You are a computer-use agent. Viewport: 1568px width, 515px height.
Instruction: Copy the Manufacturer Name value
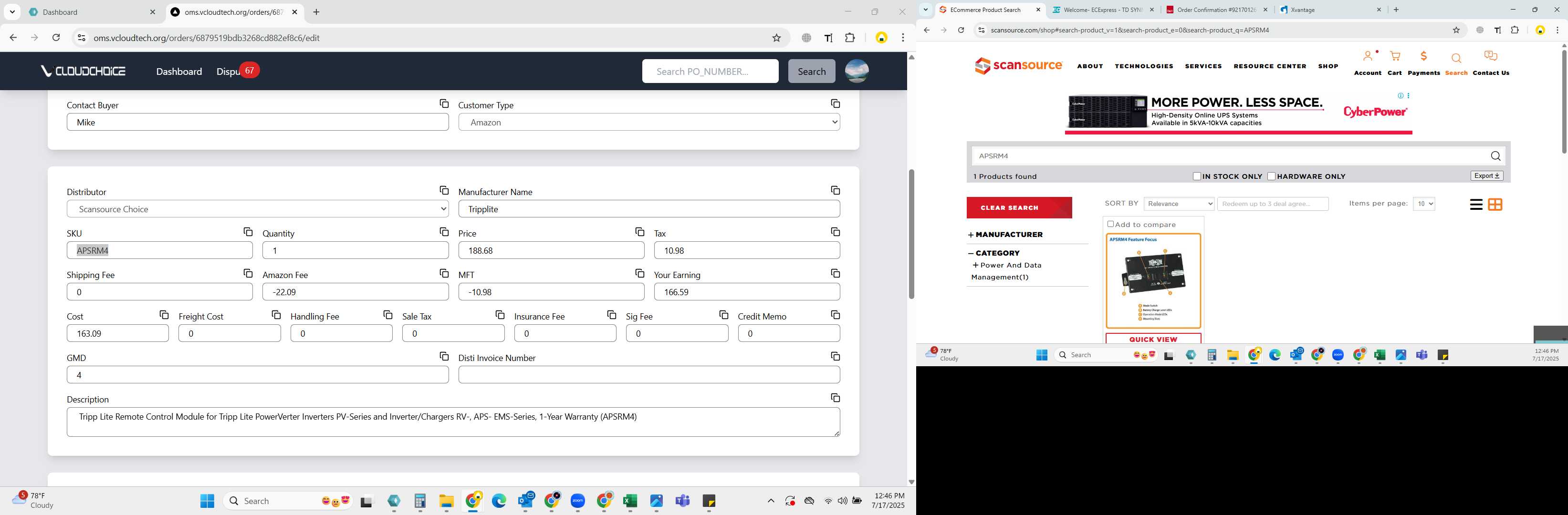click(835, 190)
